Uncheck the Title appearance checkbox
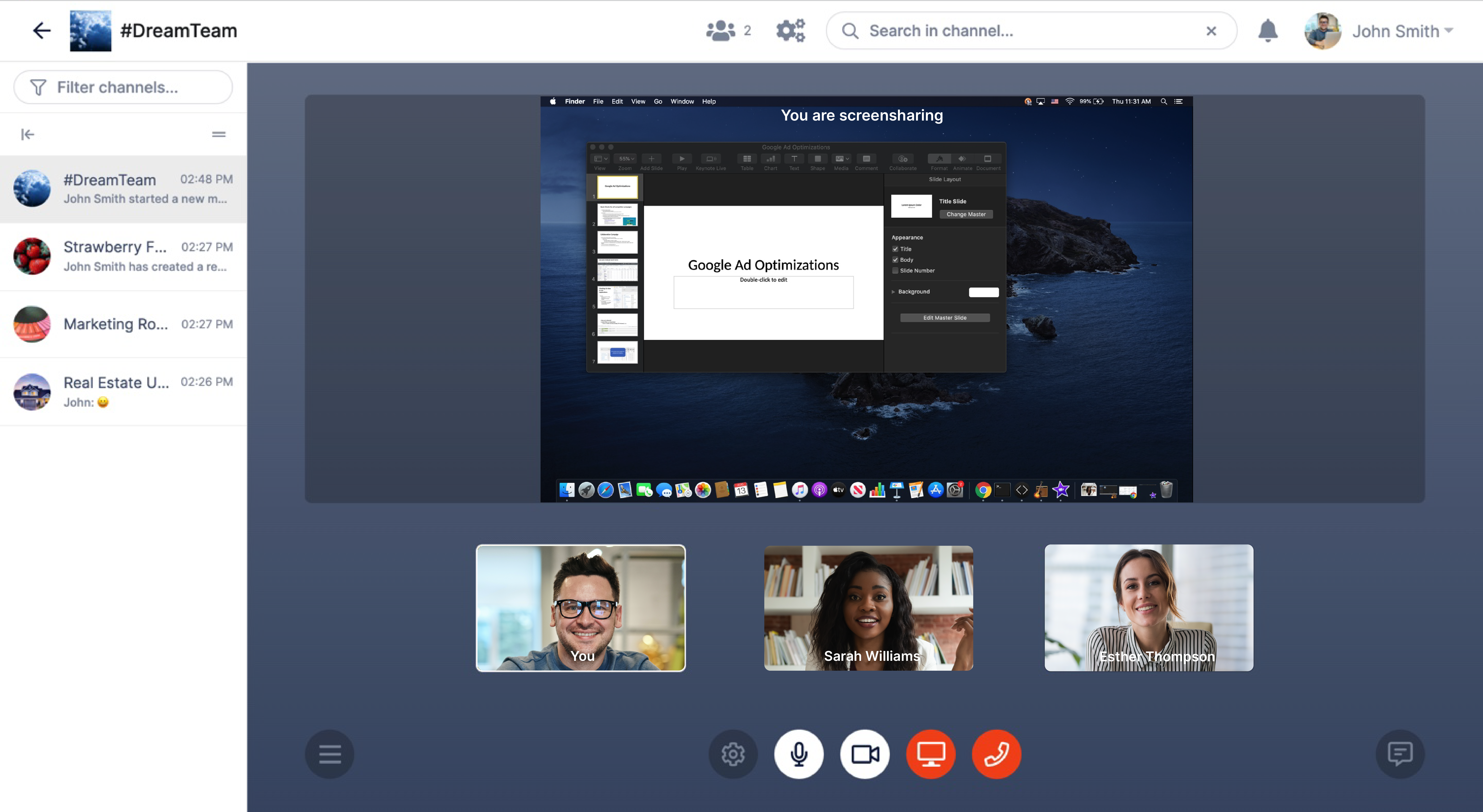 pyautogui.click(x=895, y=249)
